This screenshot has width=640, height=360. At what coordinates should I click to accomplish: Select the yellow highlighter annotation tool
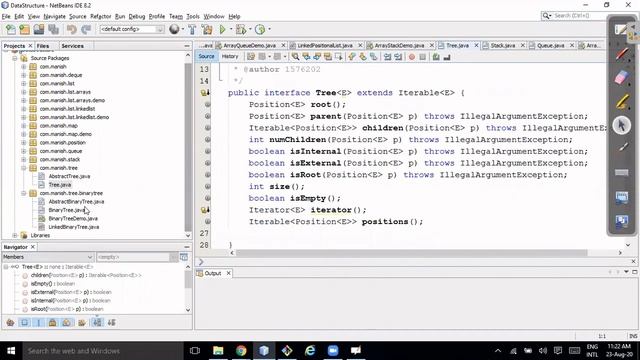click(622, 102)
